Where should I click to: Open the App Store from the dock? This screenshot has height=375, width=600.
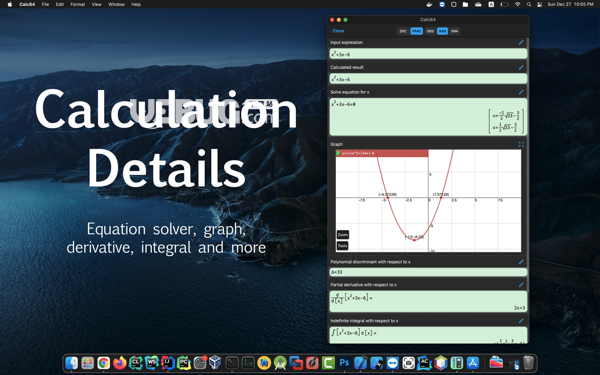coord(473,363)
